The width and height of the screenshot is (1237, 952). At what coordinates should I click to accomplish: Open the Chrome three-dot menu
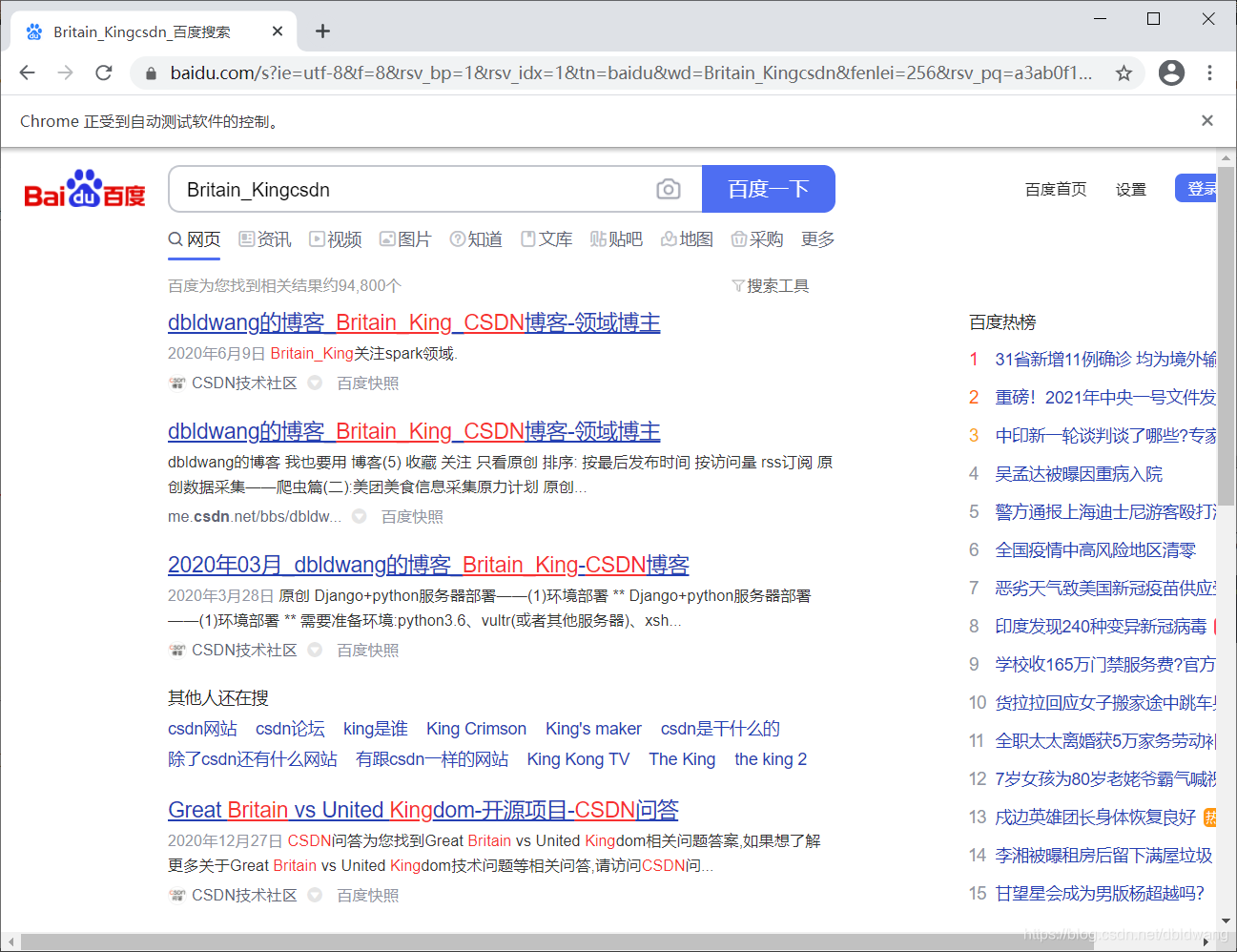click(1209, 72)
